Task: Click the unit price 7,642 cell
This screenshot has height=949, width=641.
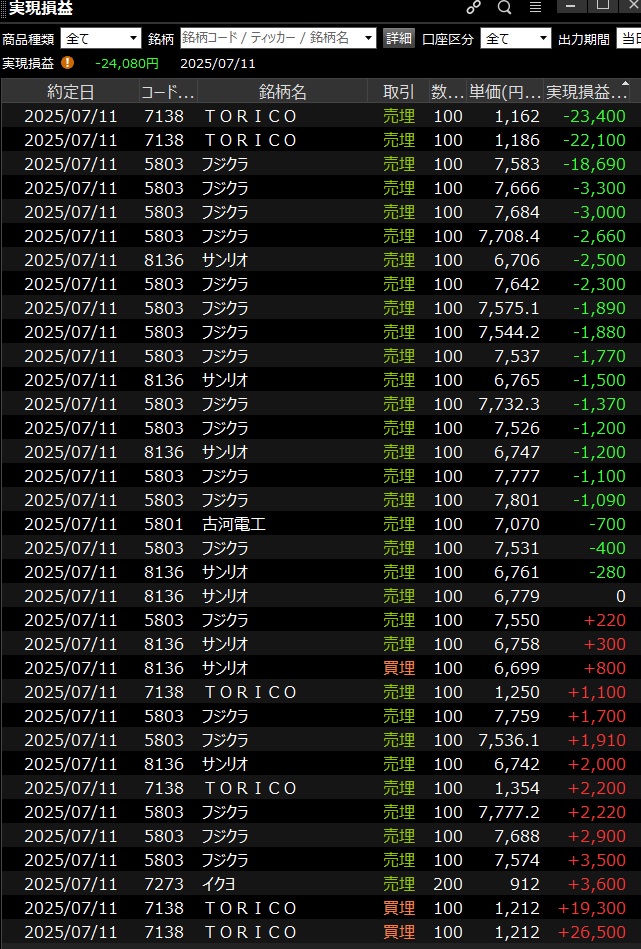Action: tap(516, 284)
